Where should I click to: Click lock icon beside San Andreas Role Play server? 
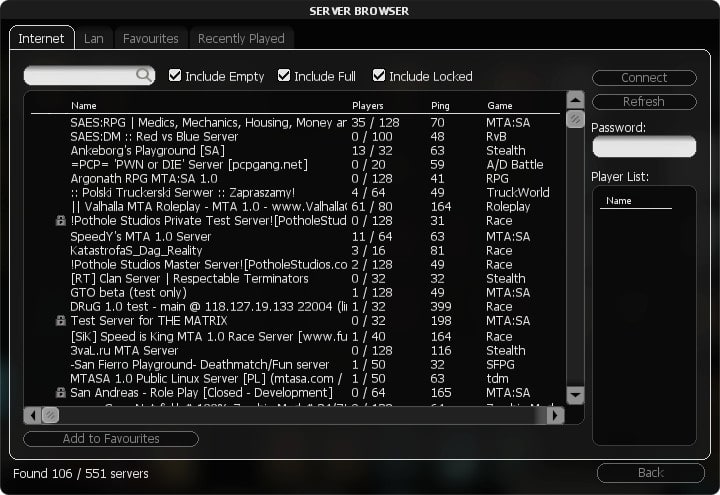pyautogui.click(x=61, y=393)
